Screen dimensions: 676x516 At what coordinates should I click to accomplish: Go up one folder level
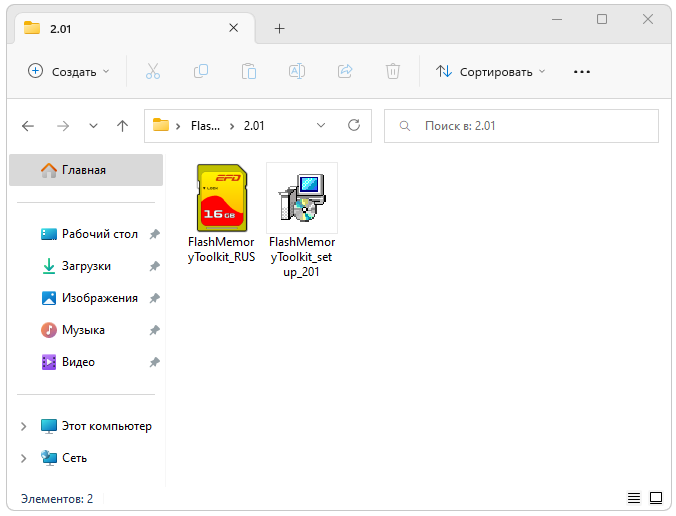(x=122, y=126)
